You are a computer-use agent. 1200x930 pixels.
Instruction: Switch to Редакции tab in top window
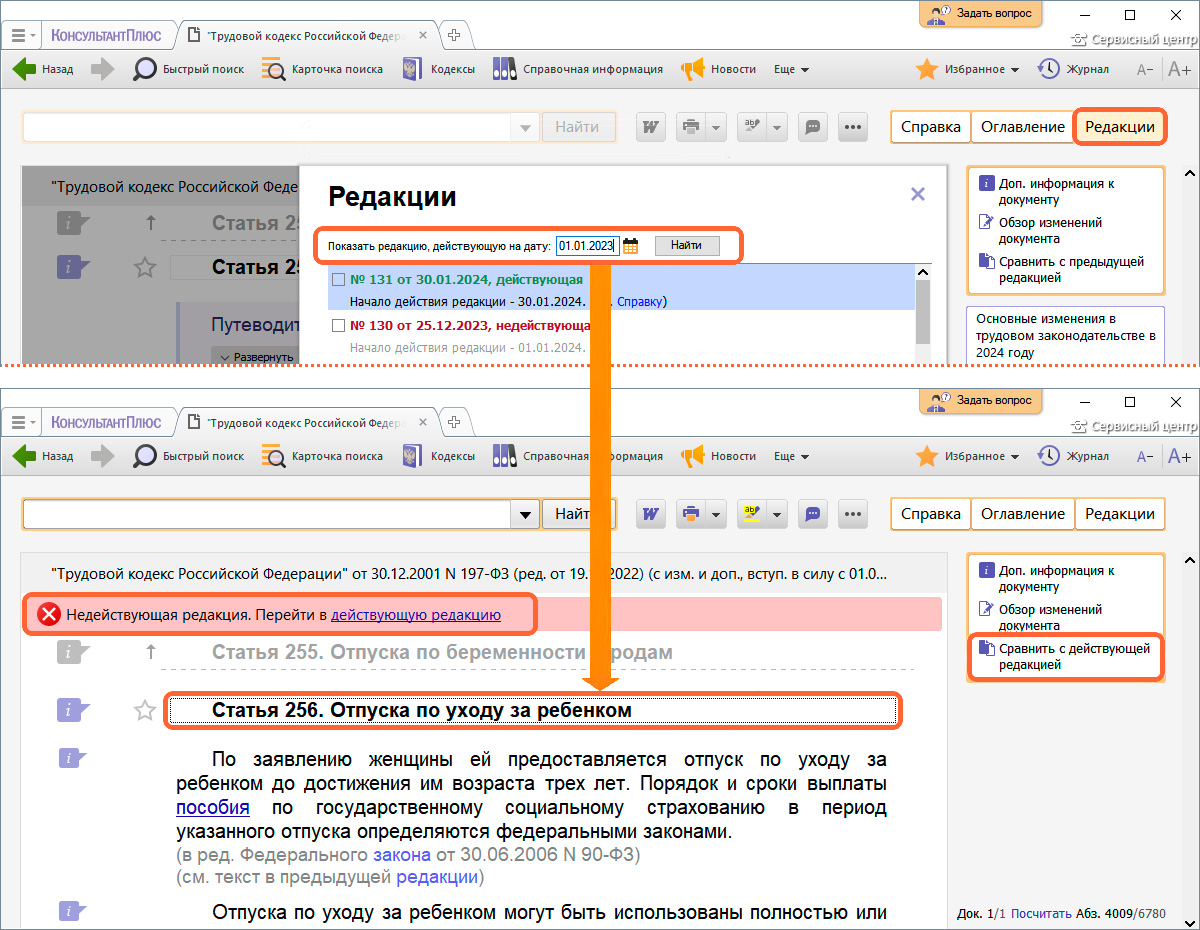click(x=1120, y=127)
